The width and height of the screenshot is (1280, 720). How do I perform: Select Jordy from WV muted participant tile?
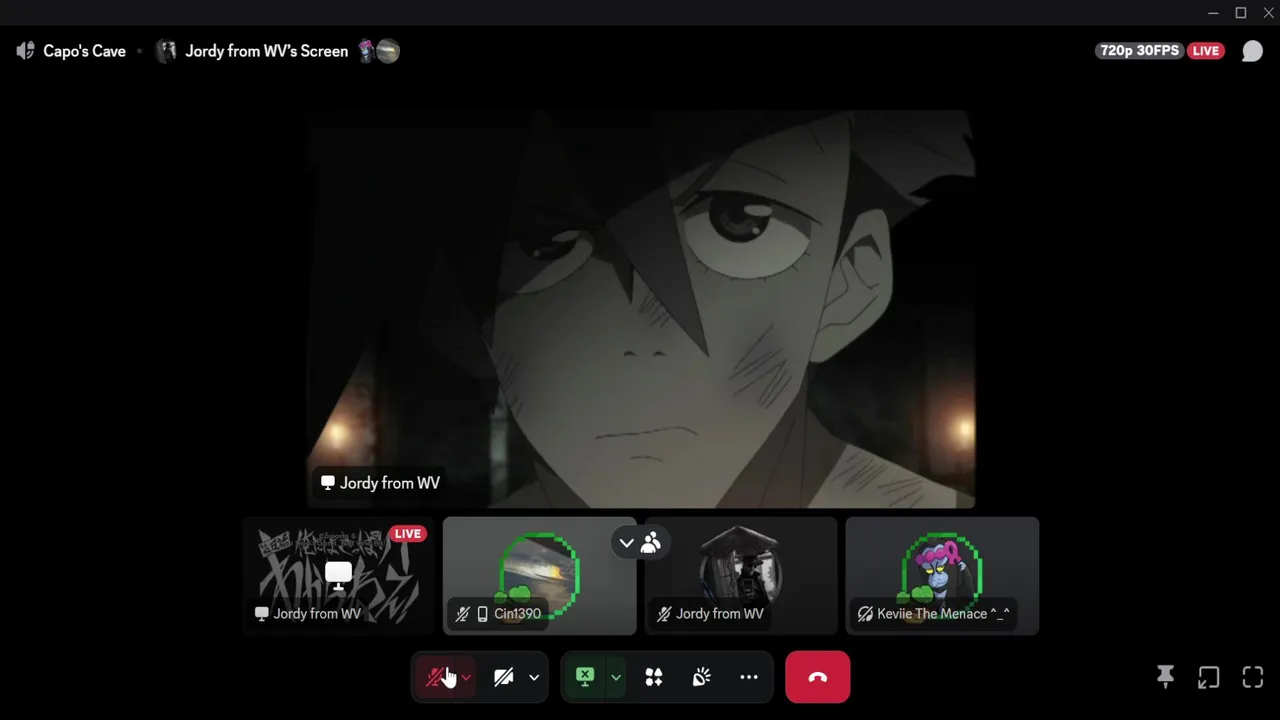741,576
